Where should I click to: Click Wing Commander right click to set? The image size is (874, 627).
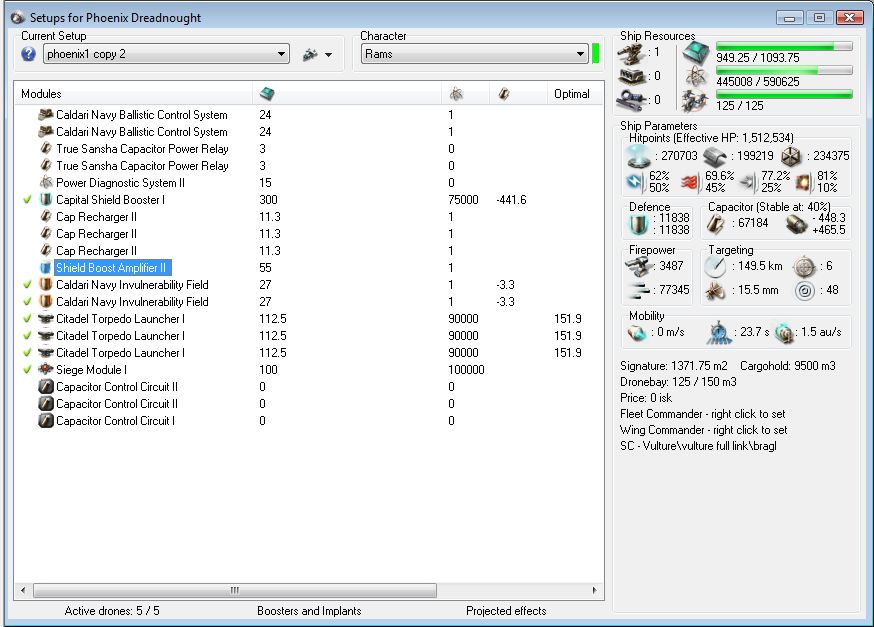coord(703,430)
